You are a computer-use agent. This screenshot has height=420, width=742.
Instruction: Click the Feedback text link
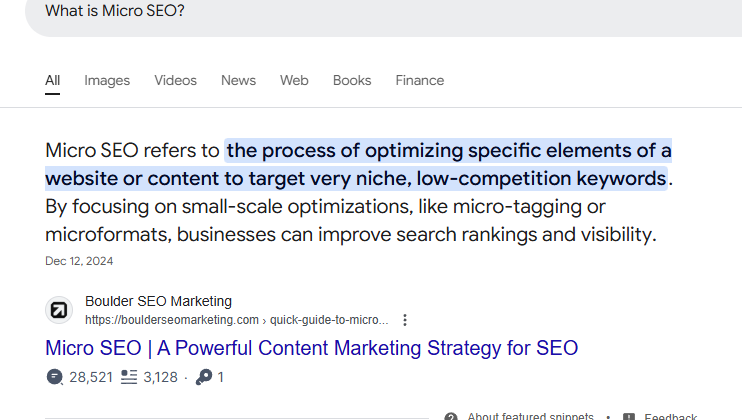[671, 417]
